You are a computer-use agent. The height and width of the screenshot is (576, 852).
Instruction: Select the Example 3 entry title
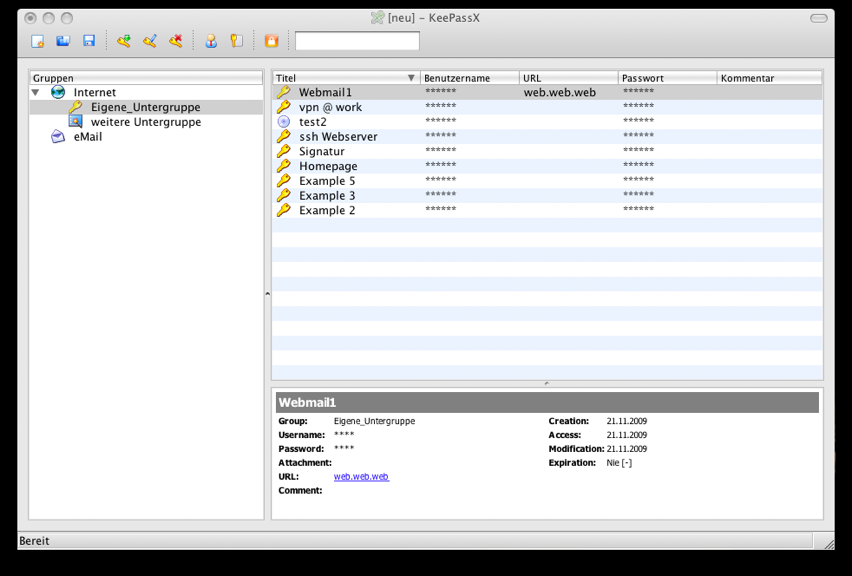(327, 195)
